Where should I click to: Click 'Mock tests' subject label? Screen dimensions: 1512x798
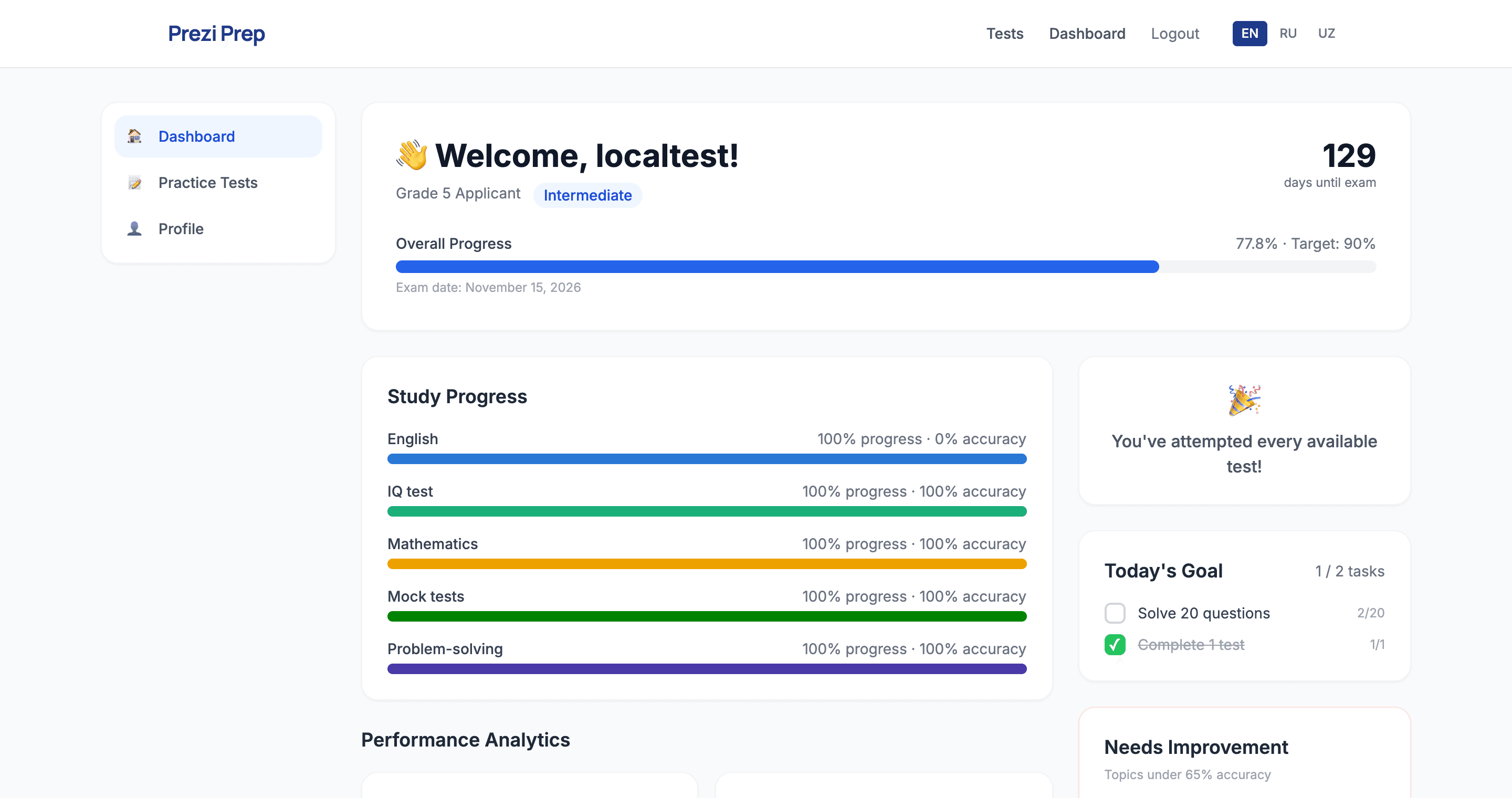pos(426,597)
